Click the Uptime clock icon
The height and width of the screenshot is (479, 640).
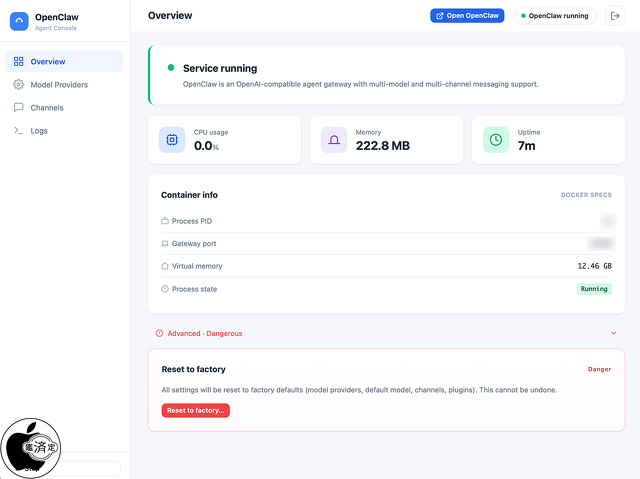(496, 140)
